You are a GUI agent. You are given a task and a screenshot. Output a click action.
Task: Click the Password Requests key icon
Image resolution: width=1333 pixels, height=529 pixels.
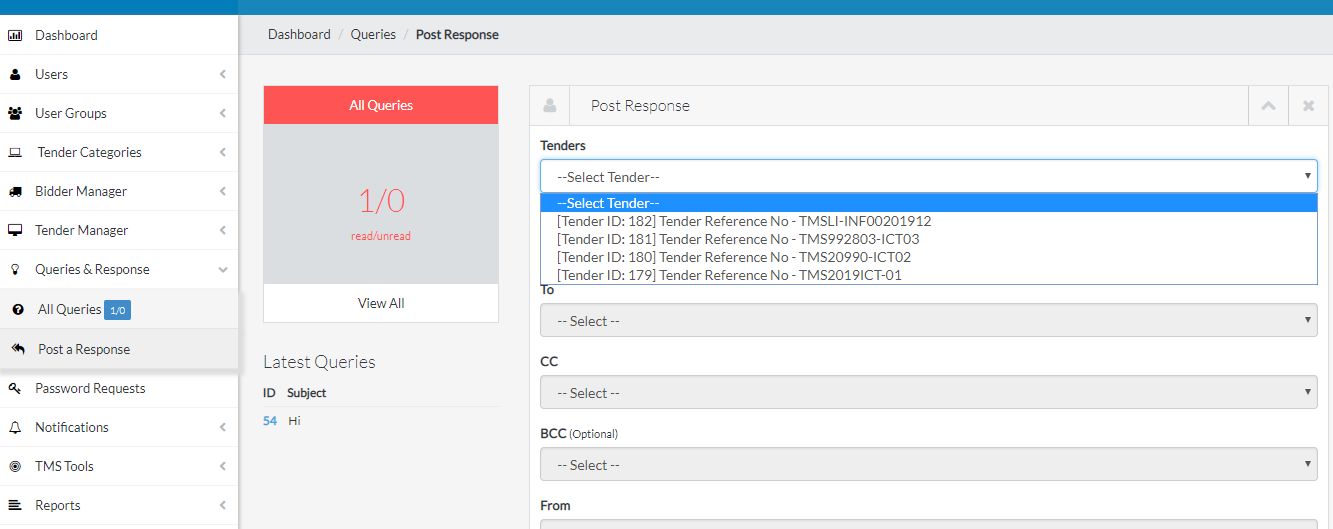coord(15,388)
